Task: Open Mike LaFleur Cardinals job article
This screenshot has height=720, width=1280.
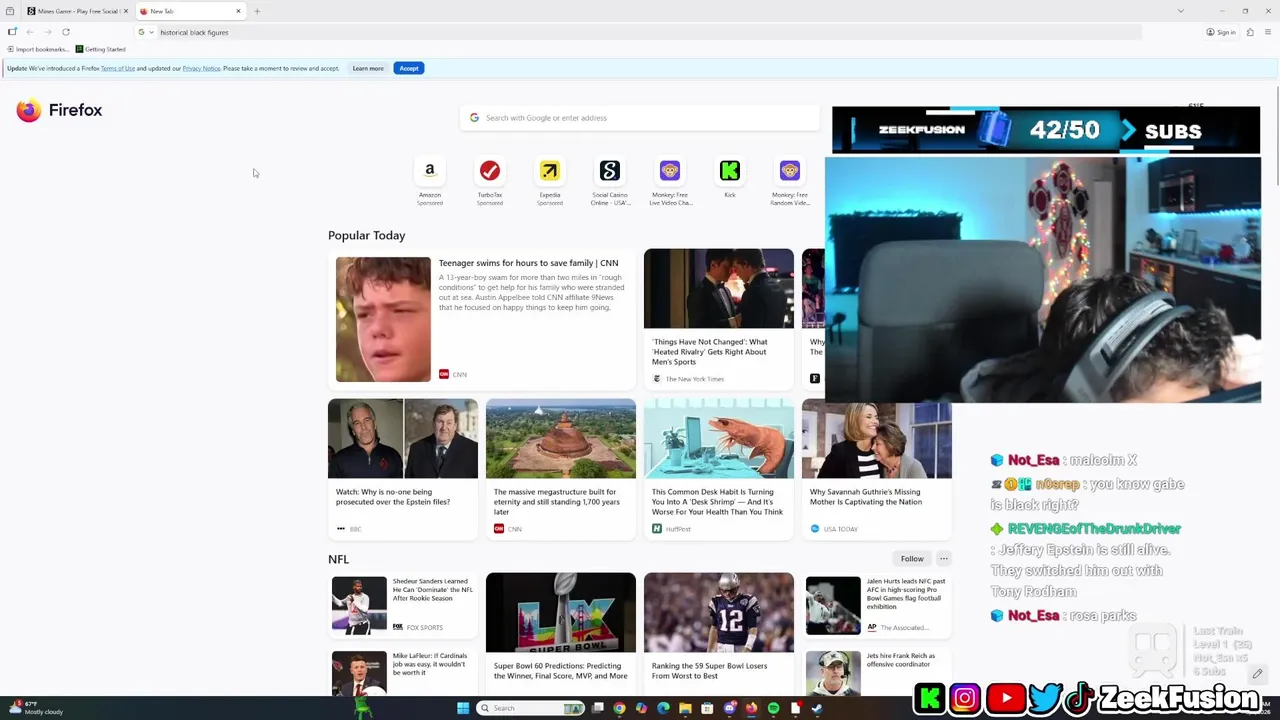Action: click(403, 670)
